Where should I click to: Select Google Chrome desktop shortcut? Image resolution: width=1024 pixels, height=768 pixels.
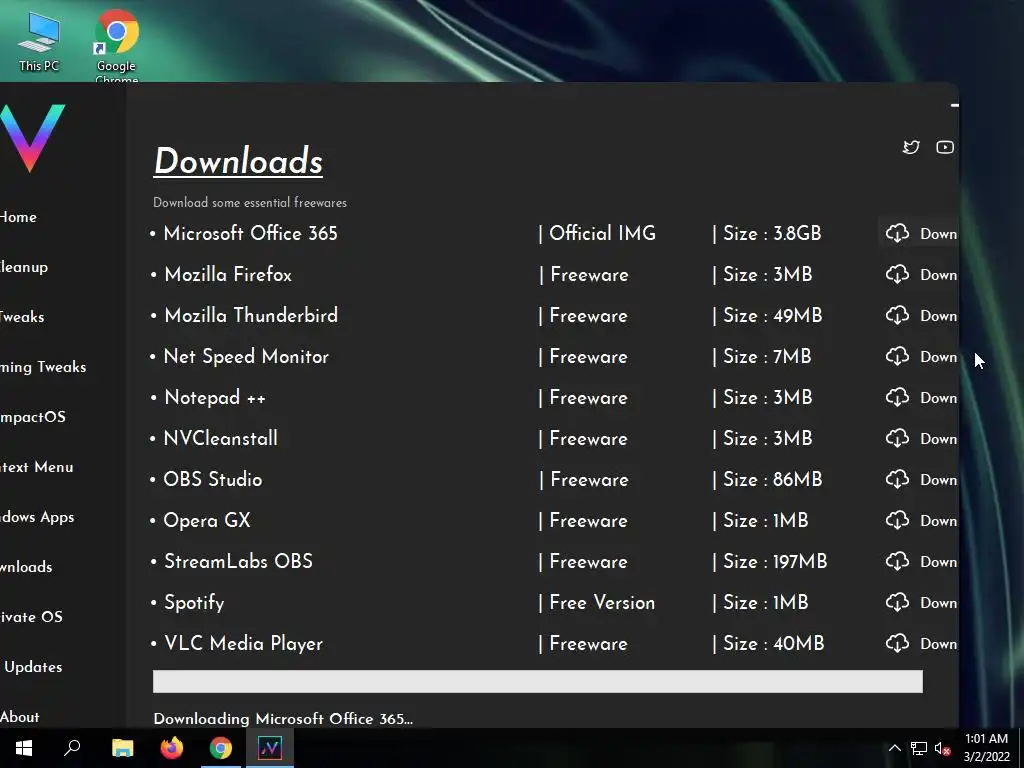click(x=116, y=46)
